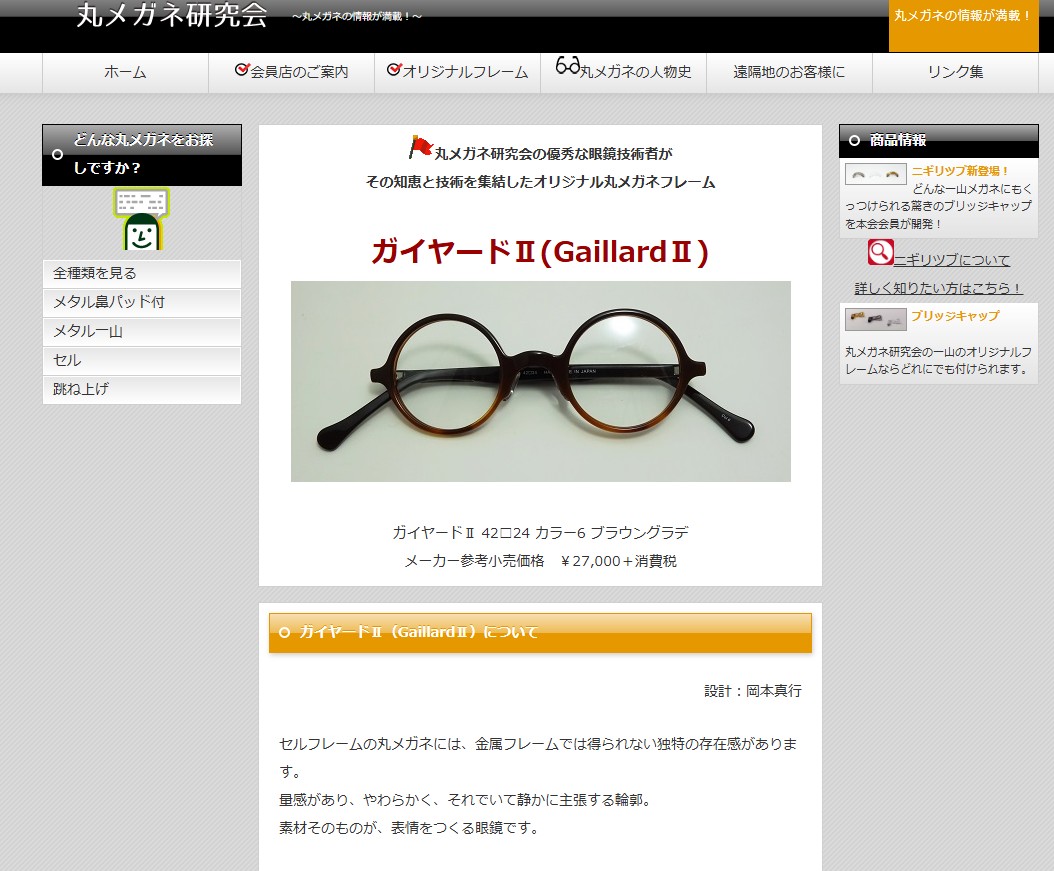Click the green-haired chat character icon
This screenshot has width=1054, height=871.
point(141,220)
